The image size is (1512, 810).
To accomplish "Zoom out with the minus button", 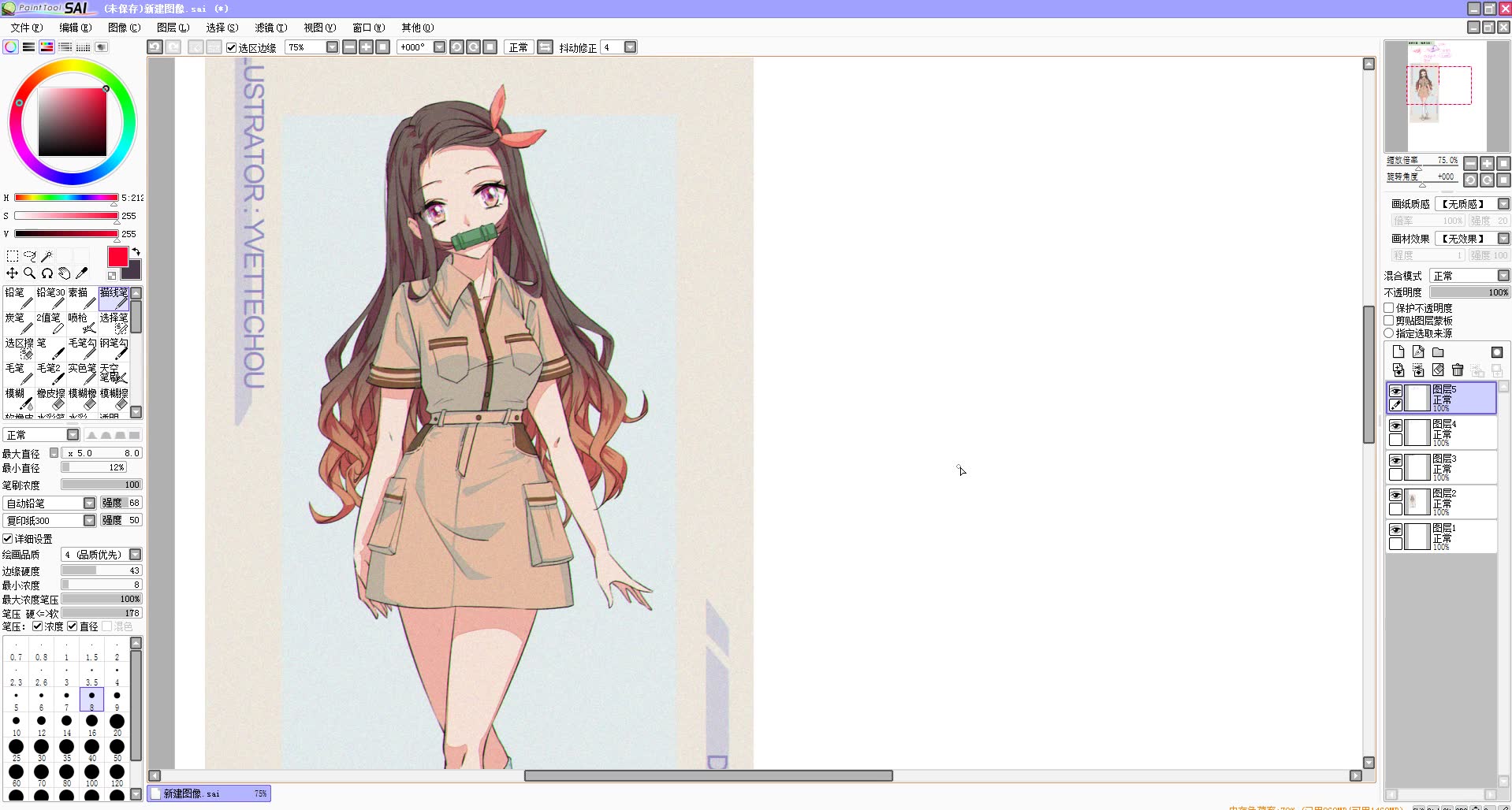I will (x=350, y=47).
